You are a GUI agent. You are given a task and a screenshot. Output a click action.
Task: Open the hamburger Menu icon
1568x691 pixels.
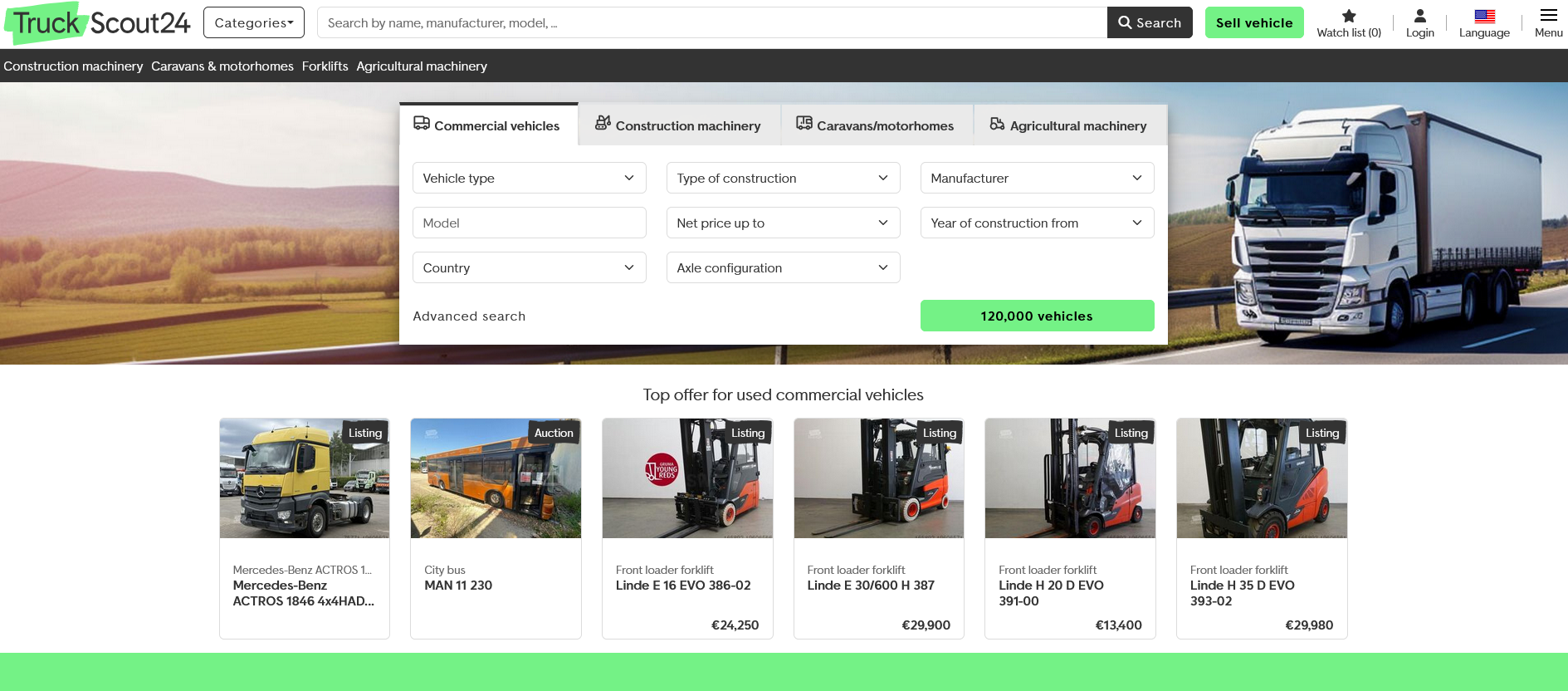click(1548, 16)
